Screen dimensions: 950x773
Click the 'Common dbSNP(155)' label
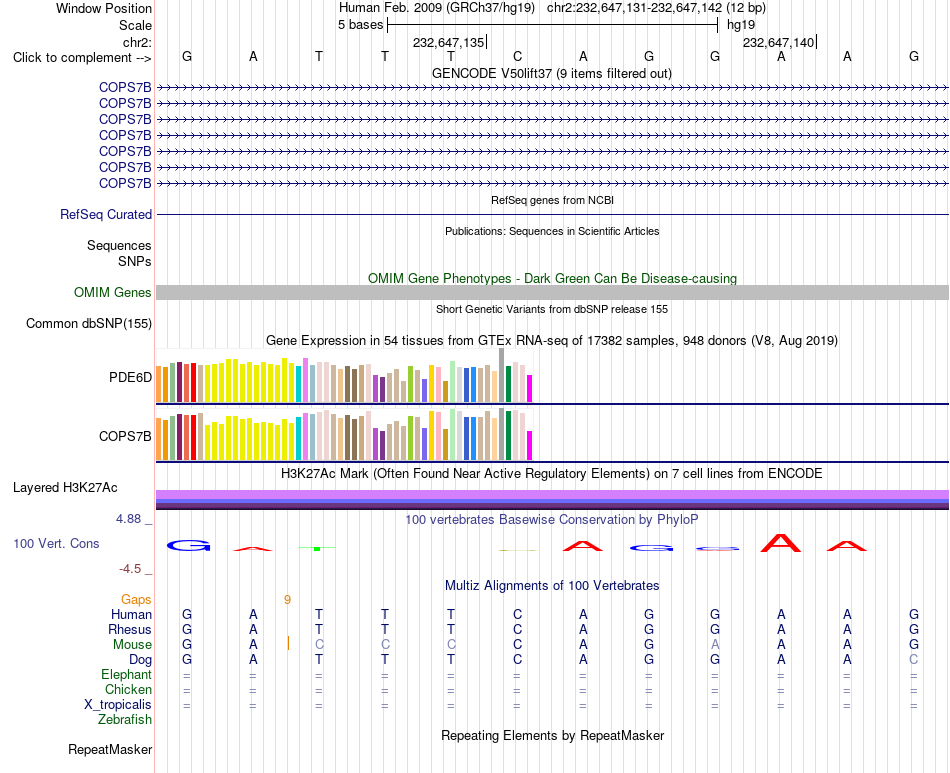pos(88,323)
